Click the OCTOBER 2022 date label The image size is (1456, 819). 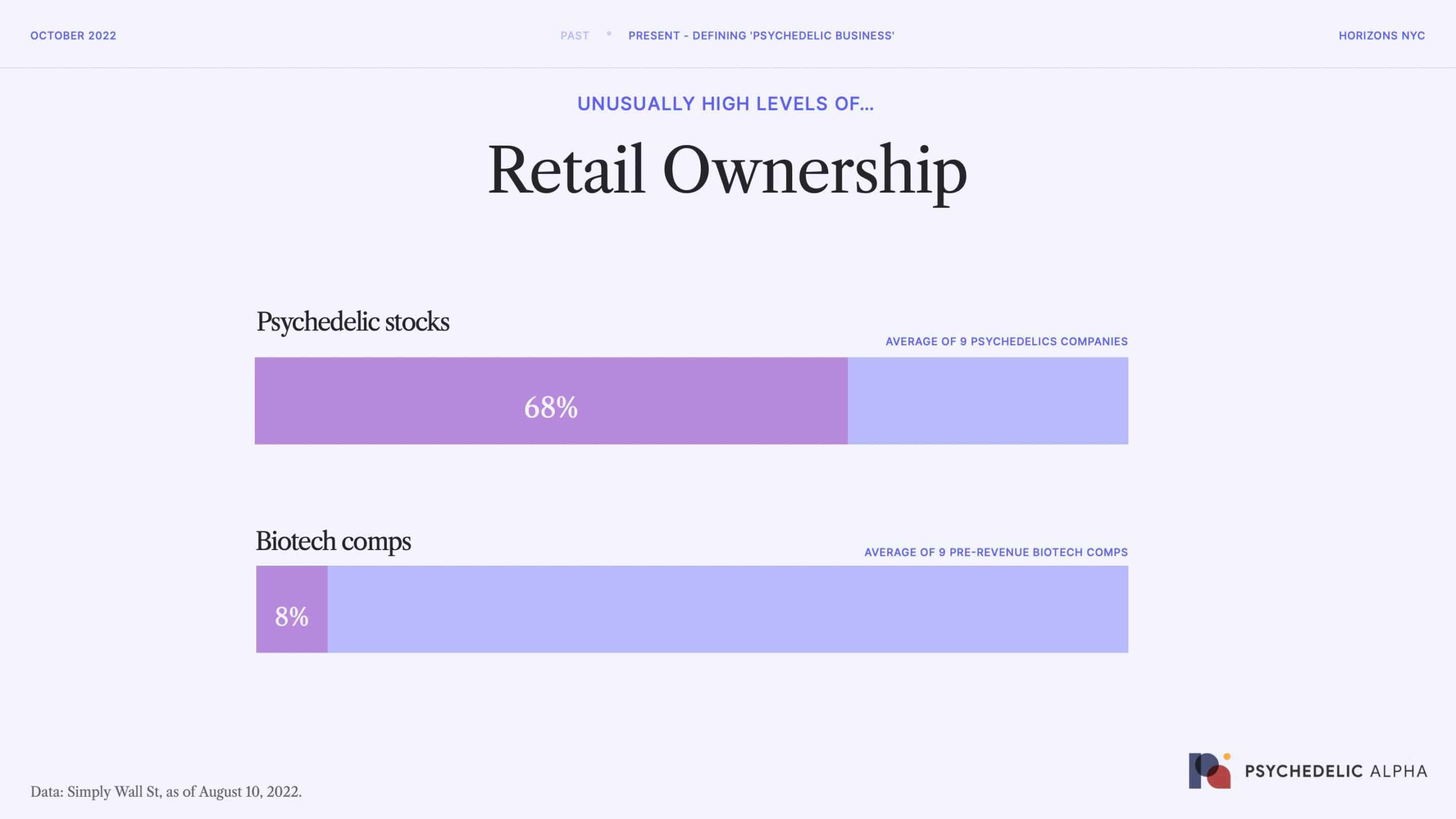coord(73,36)
